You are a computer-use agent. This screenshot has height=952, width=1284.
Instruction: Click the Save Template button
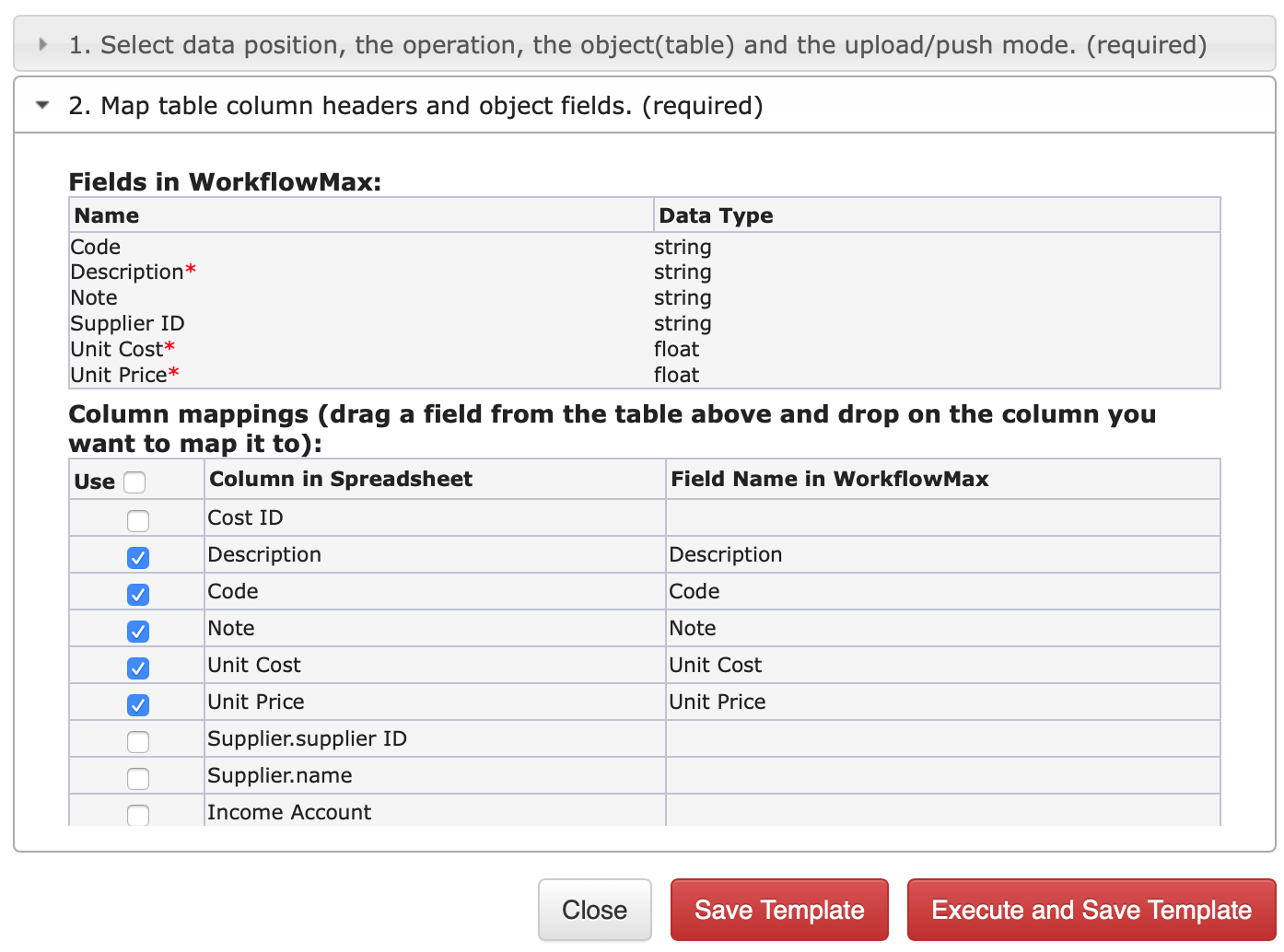coord(779,910)
